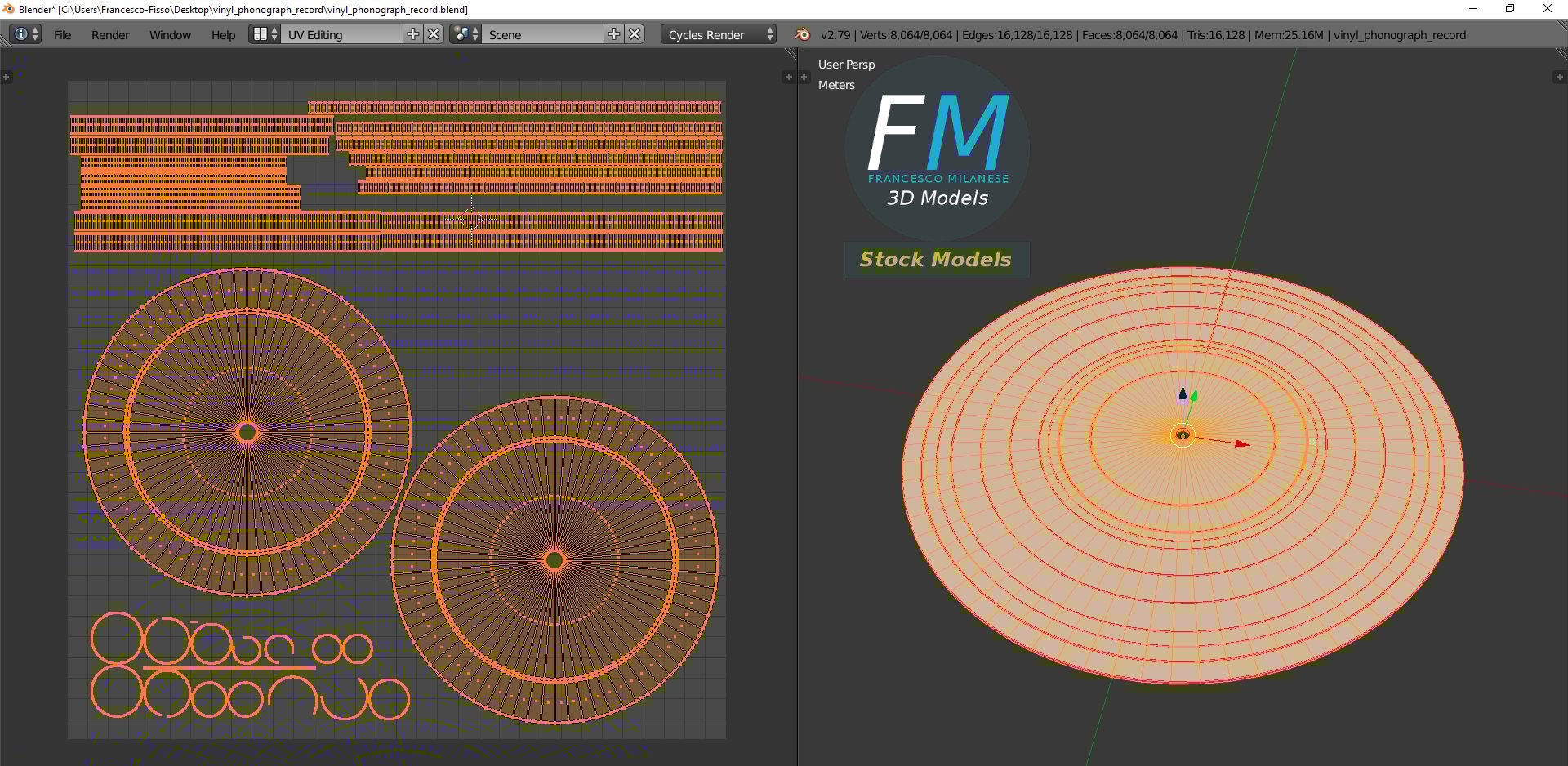Open the Cycles Render engine dropdown
The image size is (1568, 766).
(x=715, y=34)
